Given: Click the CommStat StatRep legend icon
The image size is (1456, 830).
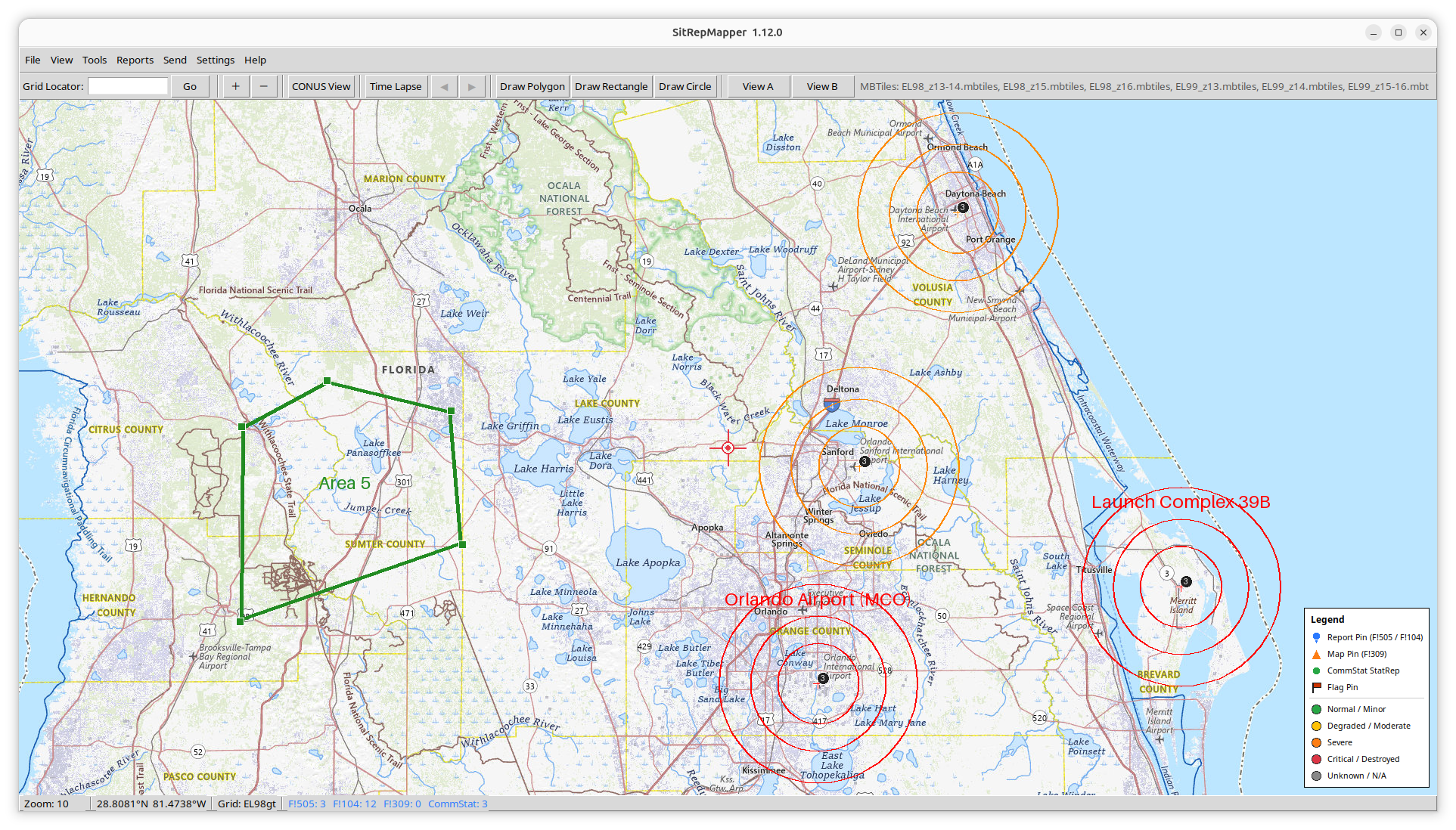Looking at the screenshot, I should point(1316,671).
